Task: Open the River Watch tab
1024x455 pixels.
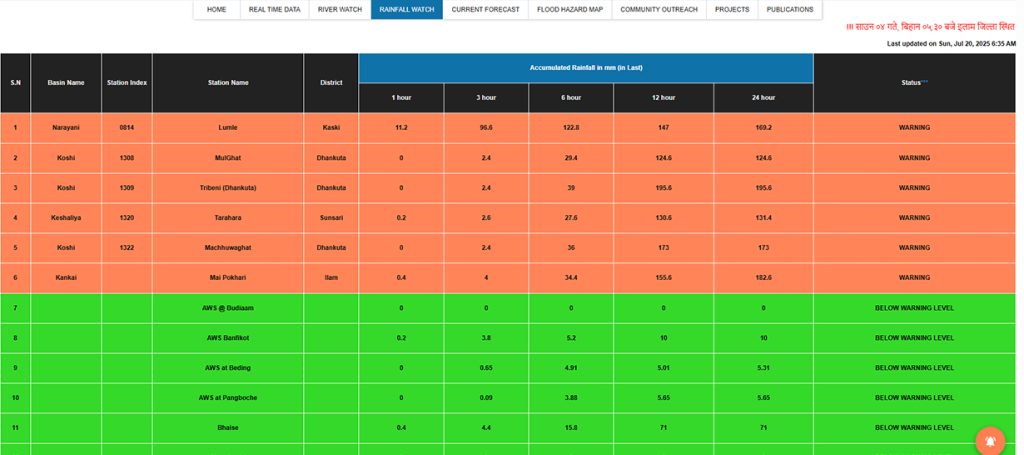Action: pos(340,9)
